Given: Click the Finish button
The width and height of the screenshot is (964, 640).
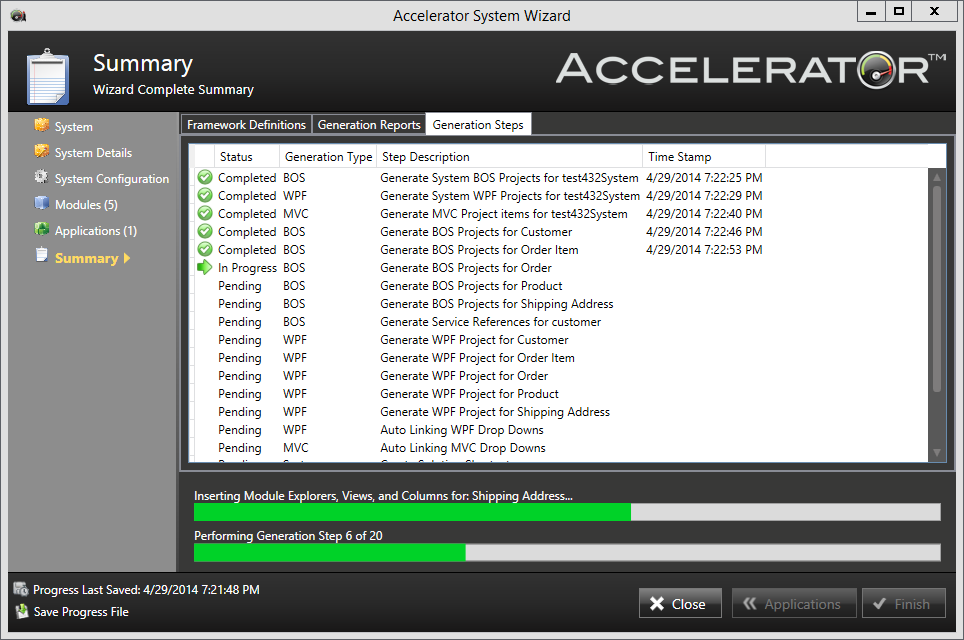Looking at the screenshot, I should pyautogui.click(x=904, y=604).
